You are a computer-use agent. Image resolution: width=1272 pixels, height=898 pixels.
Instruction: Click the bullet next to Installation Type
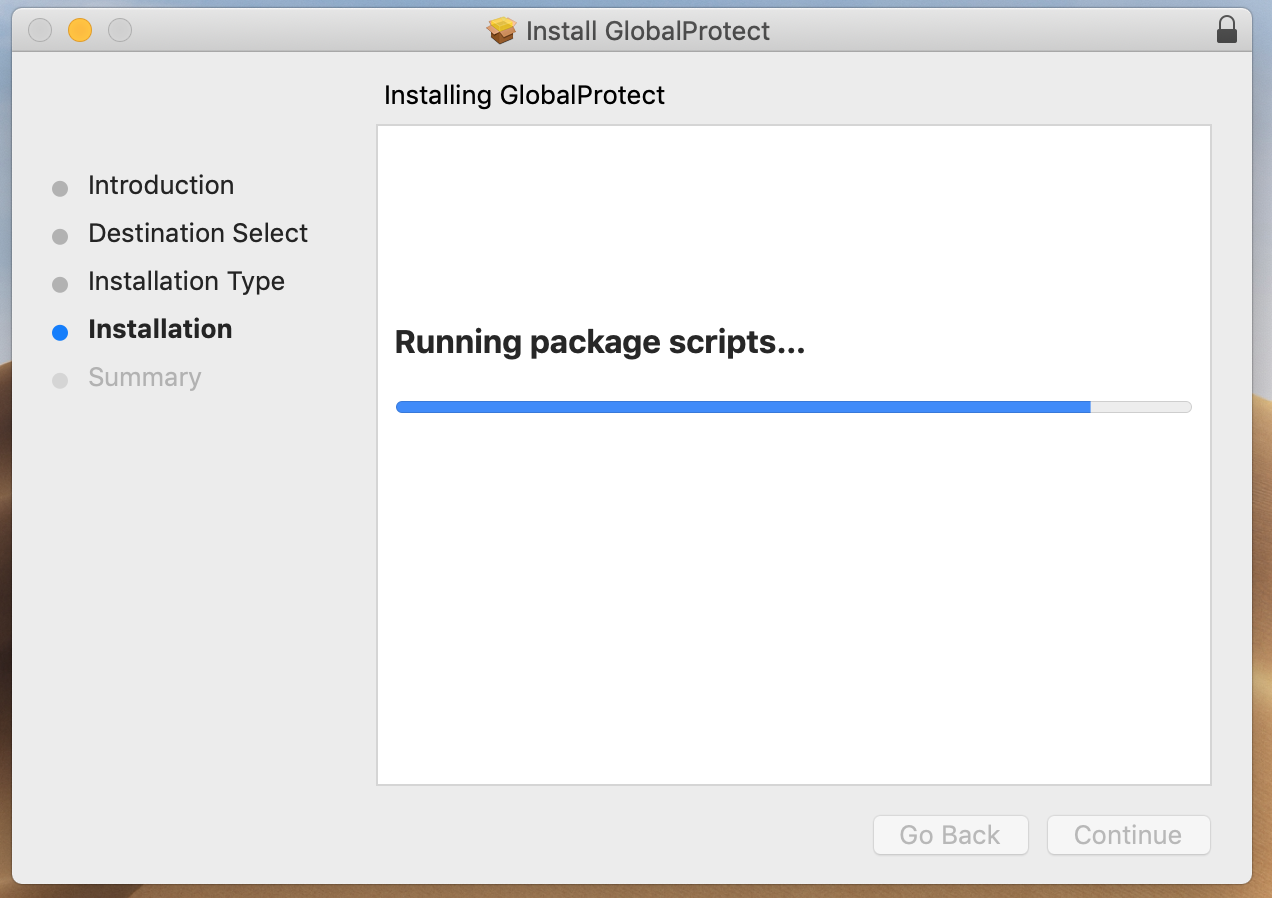tap(60, 285)
